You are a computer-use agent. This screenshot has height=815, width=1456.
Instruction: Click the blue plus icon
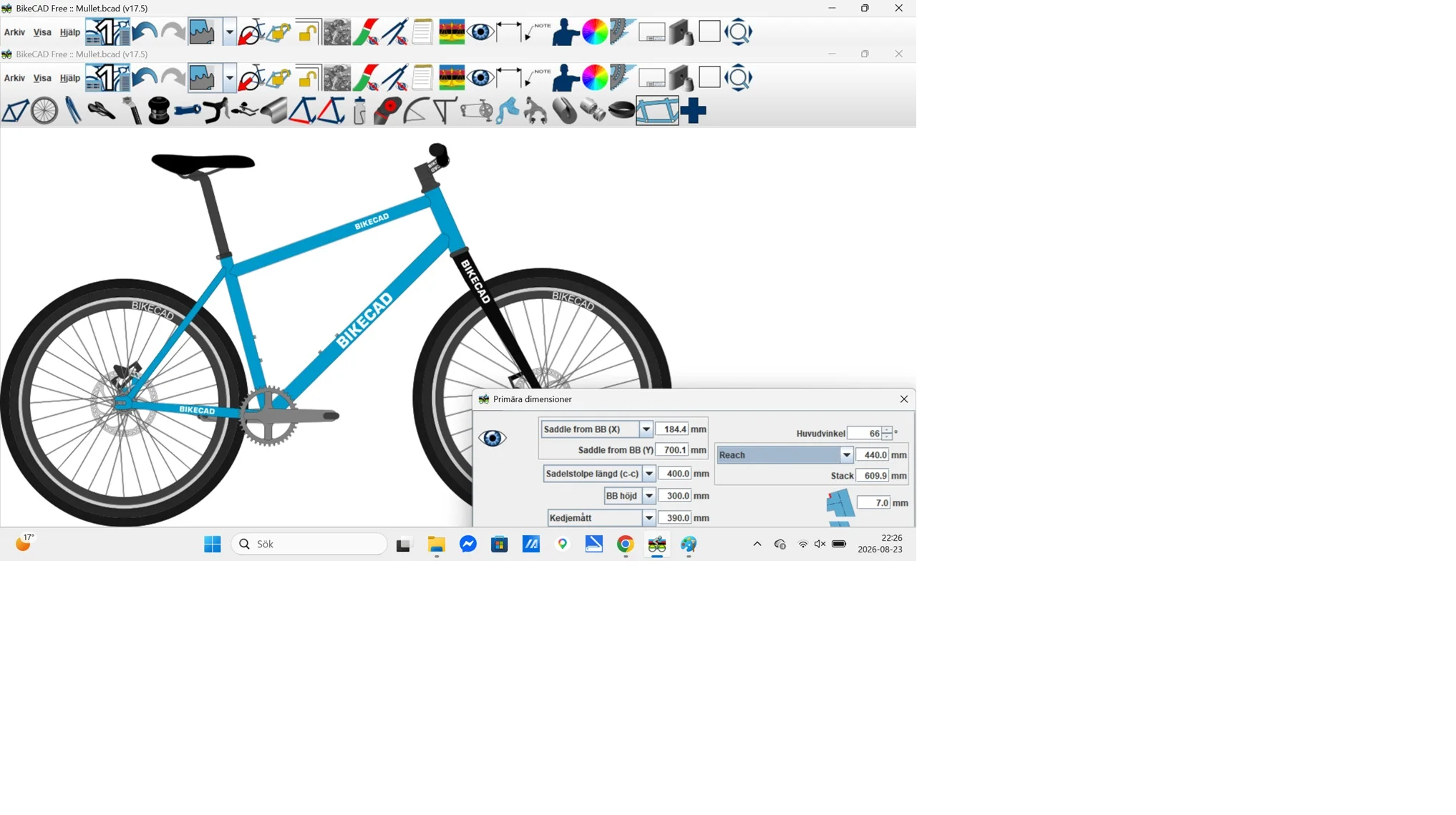693,111
